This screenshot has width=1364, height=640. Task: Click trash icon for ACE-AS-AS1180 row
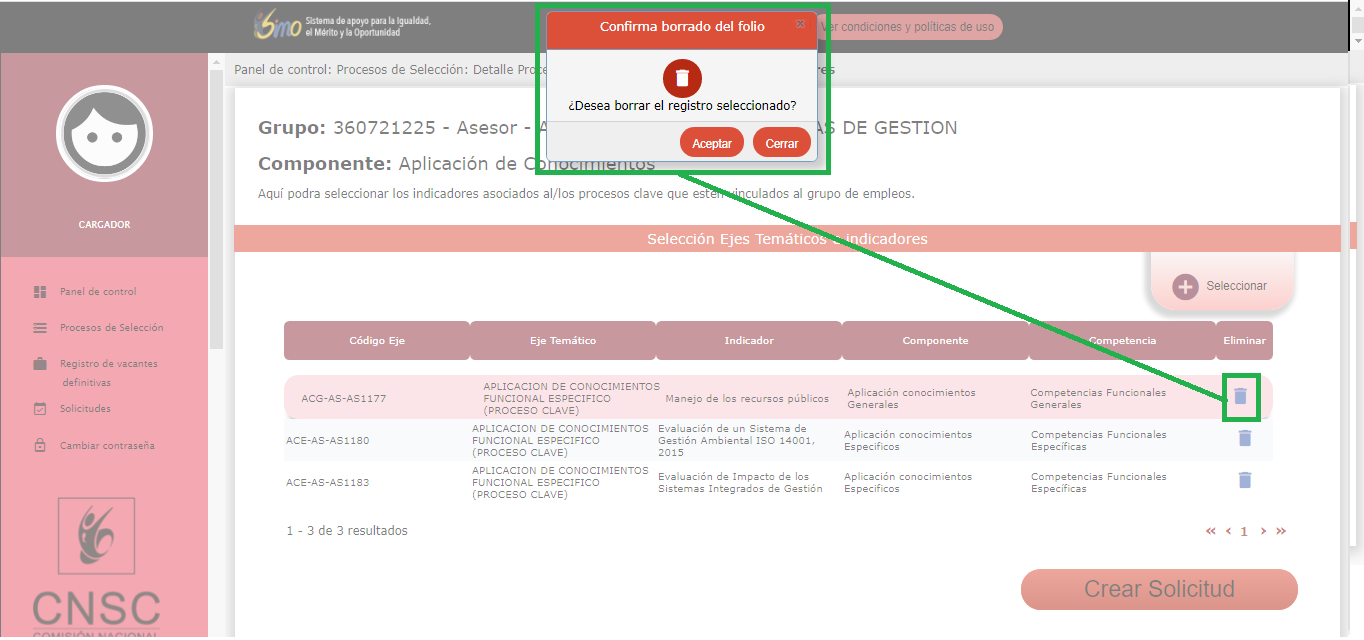1244,438
